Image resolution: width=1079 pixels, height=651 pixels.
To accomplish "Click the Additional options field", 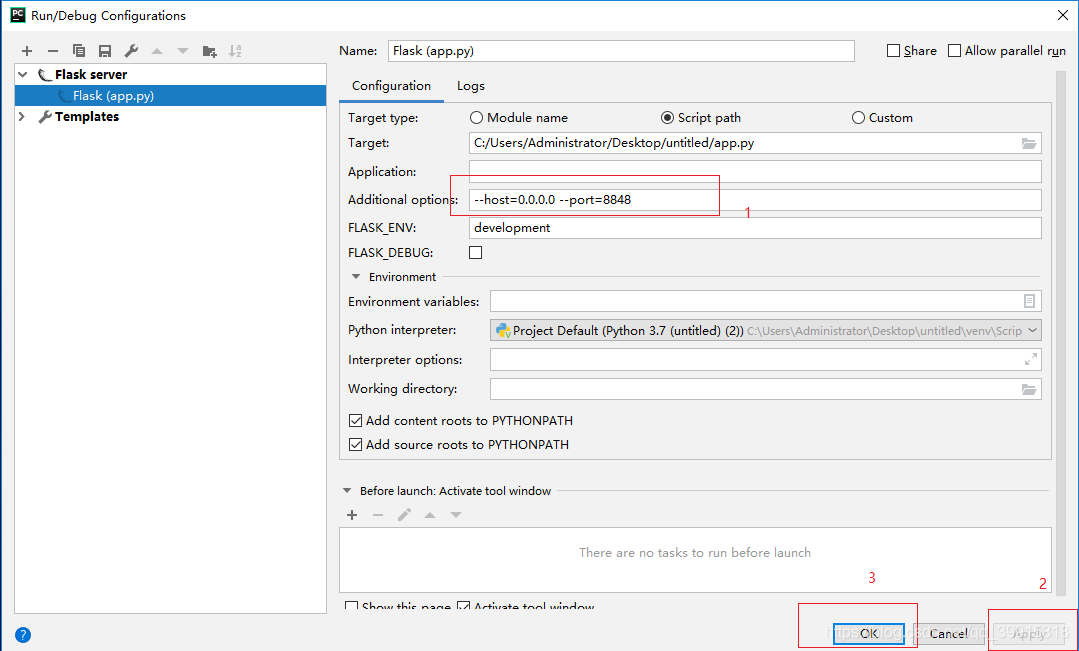I will (x=755, y=200).
